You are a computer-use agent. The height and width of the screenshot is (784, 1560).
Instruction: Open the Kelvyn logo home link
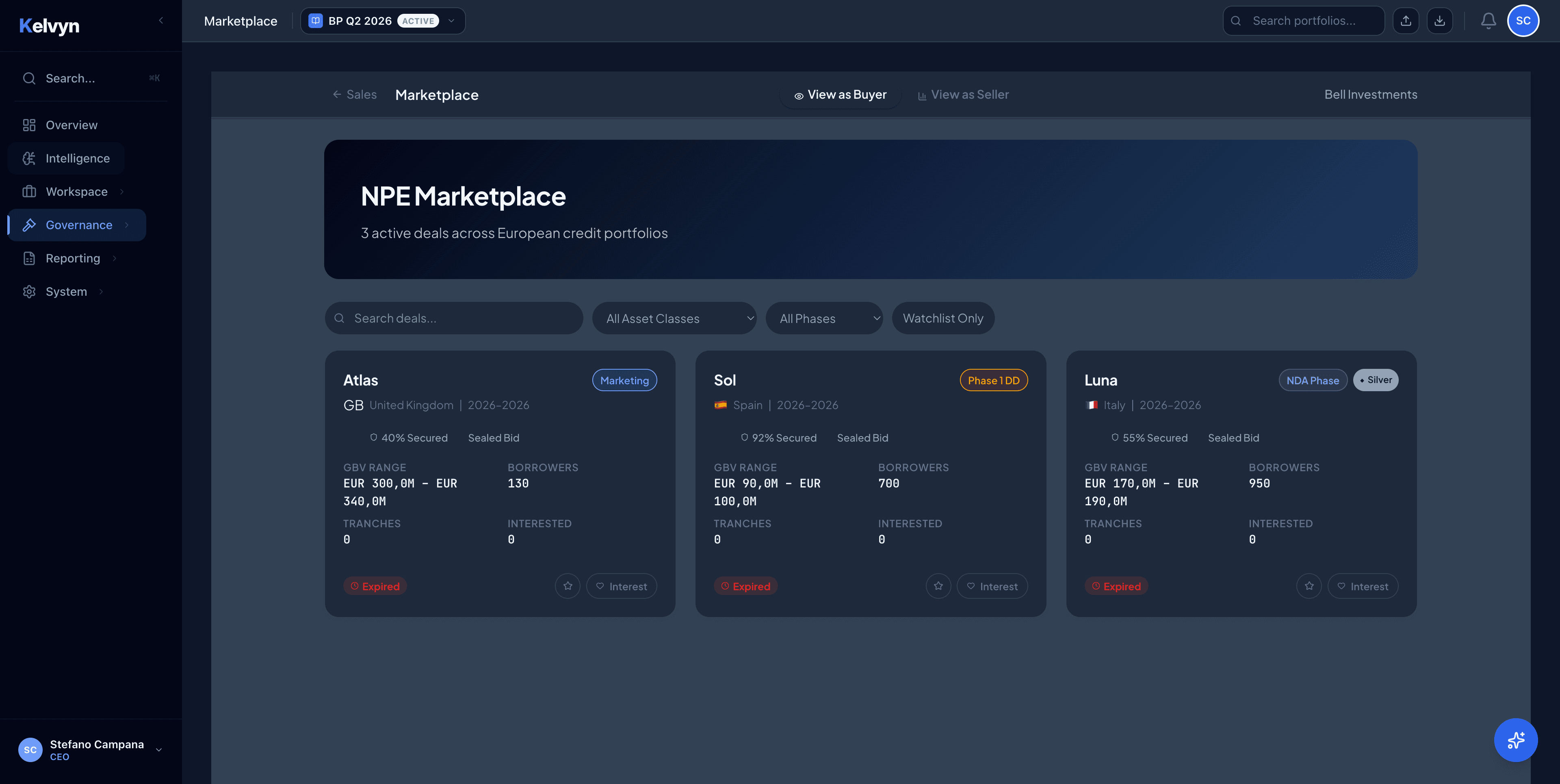pos(49,26)
